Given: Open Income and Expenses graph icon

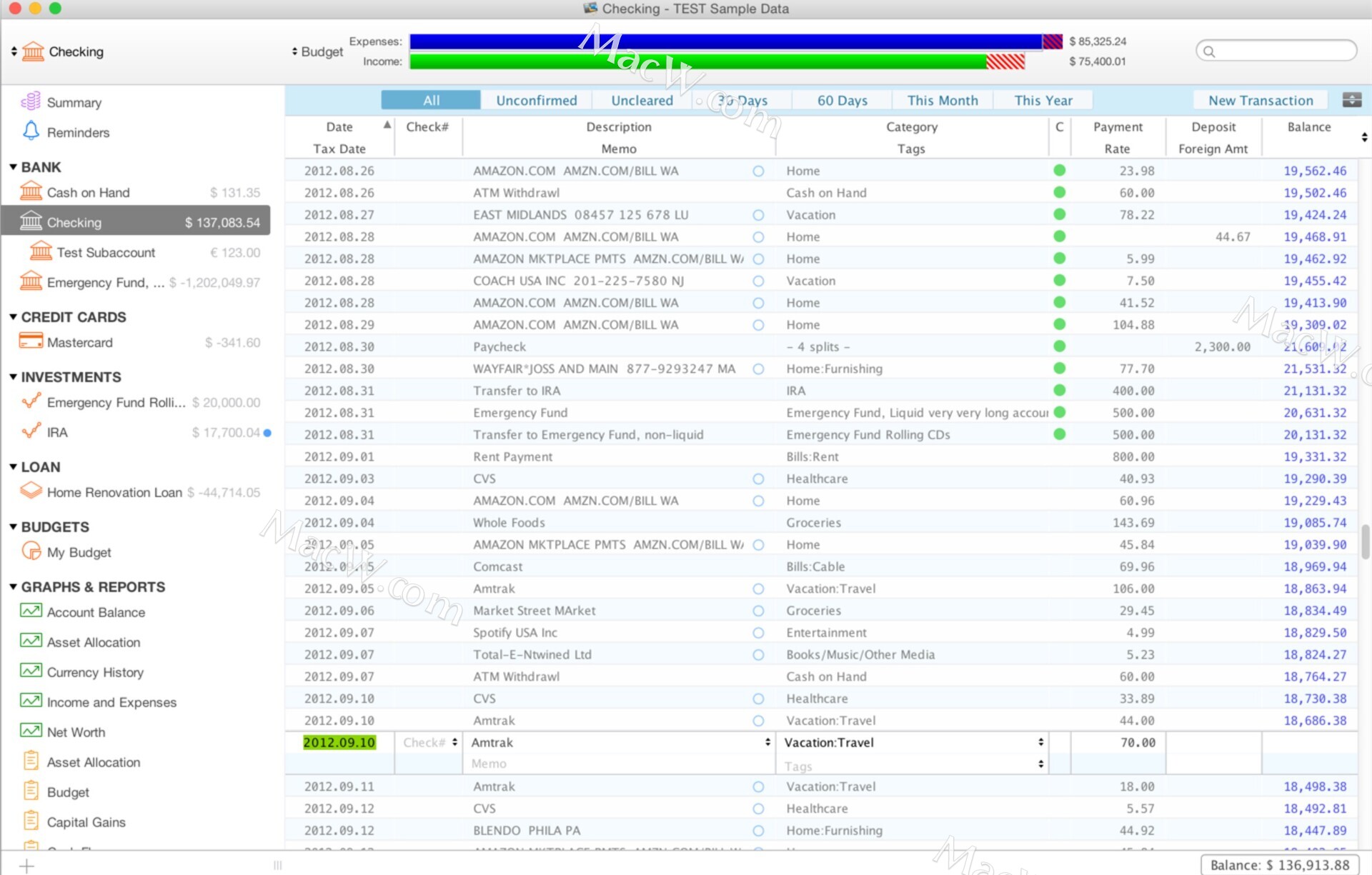Looking at the screenshot, I should click(31, 701).
